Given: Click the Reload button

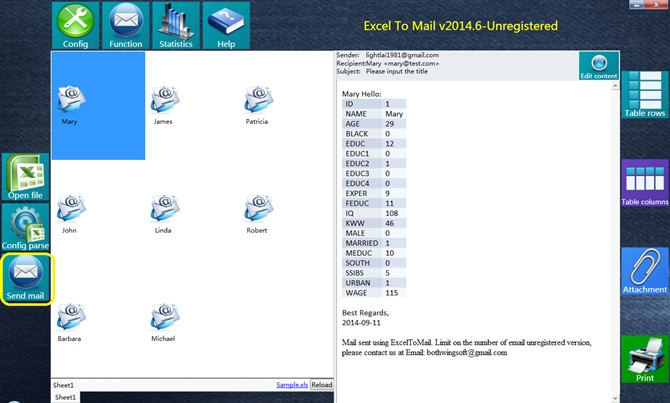Looking at the screenshot, I should pos(322,385).
